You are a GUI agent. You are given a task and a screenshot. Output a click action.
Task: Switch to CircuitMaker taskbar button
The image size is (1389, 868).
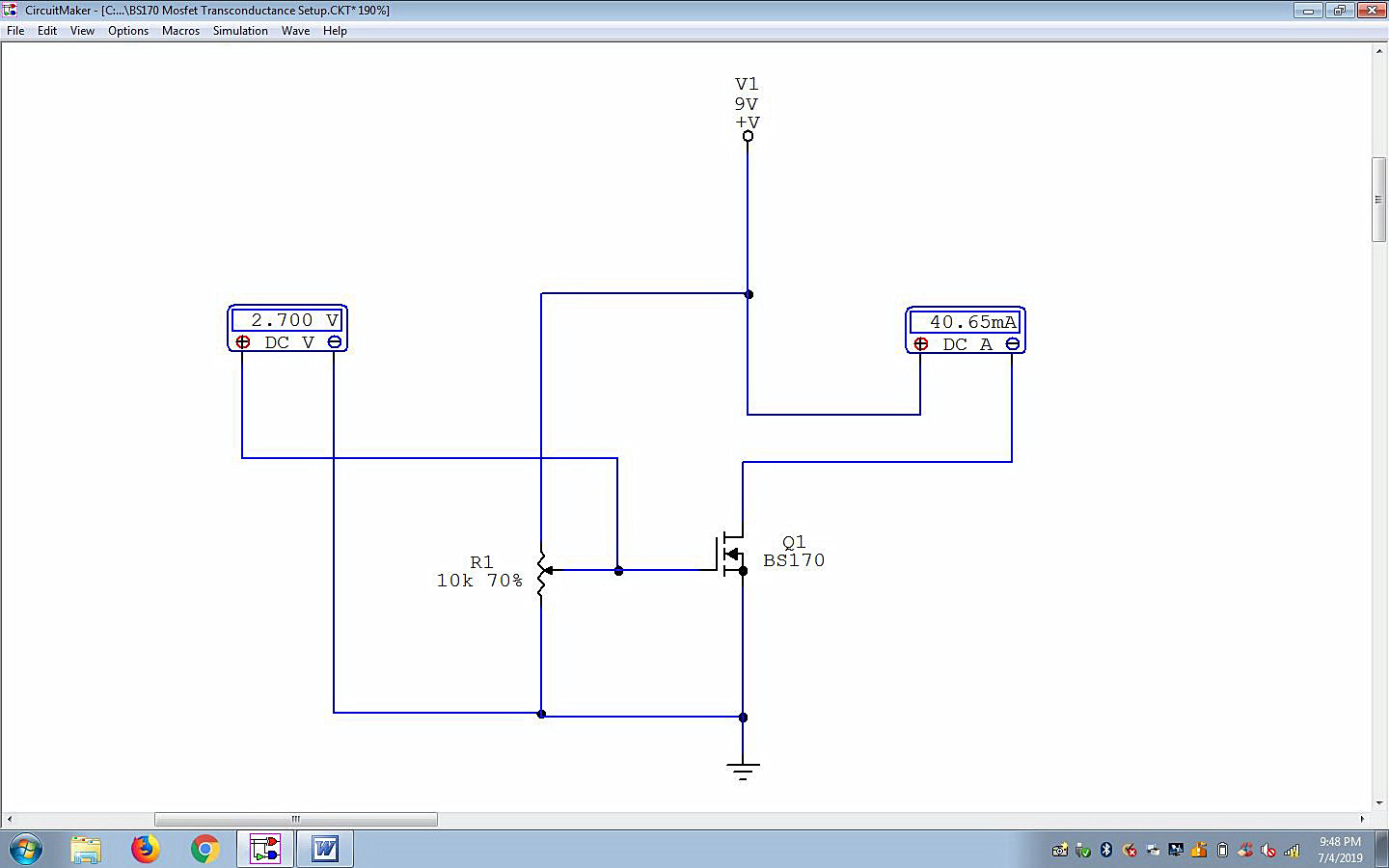[265, 849]
